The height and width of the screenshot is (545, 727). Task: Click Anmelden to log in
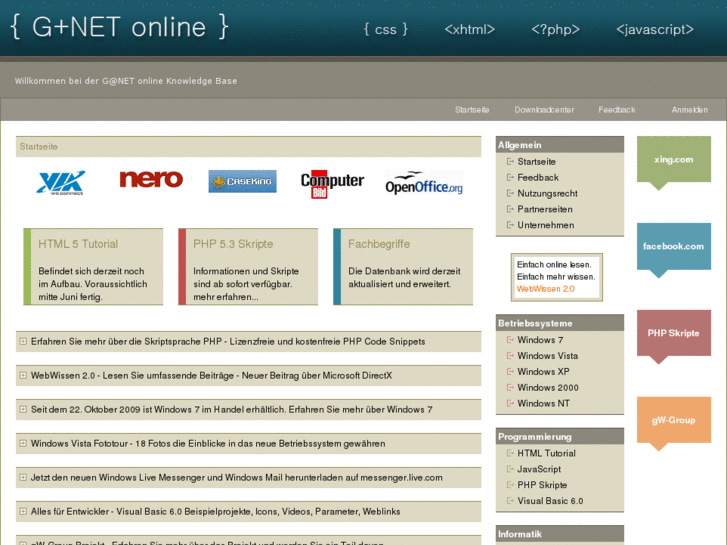coord(689,110)
